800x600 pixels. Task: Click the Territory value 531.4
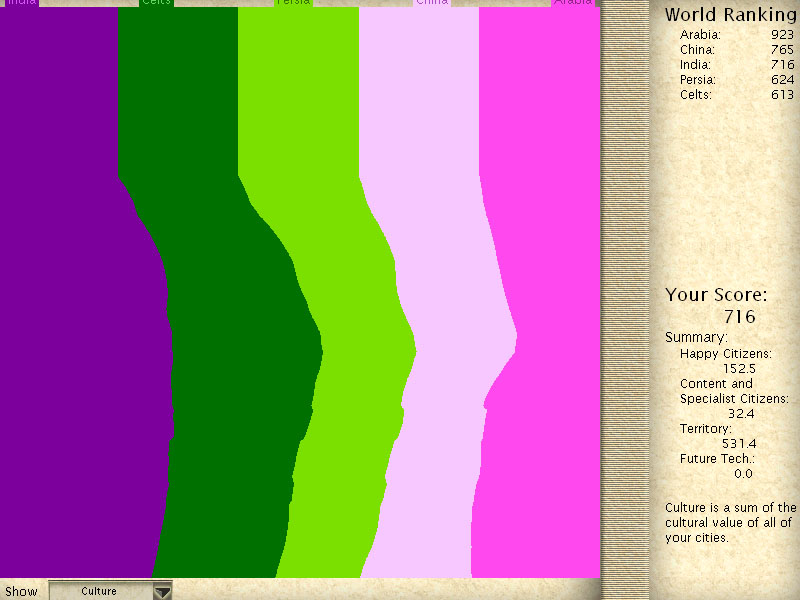[739, 443]
